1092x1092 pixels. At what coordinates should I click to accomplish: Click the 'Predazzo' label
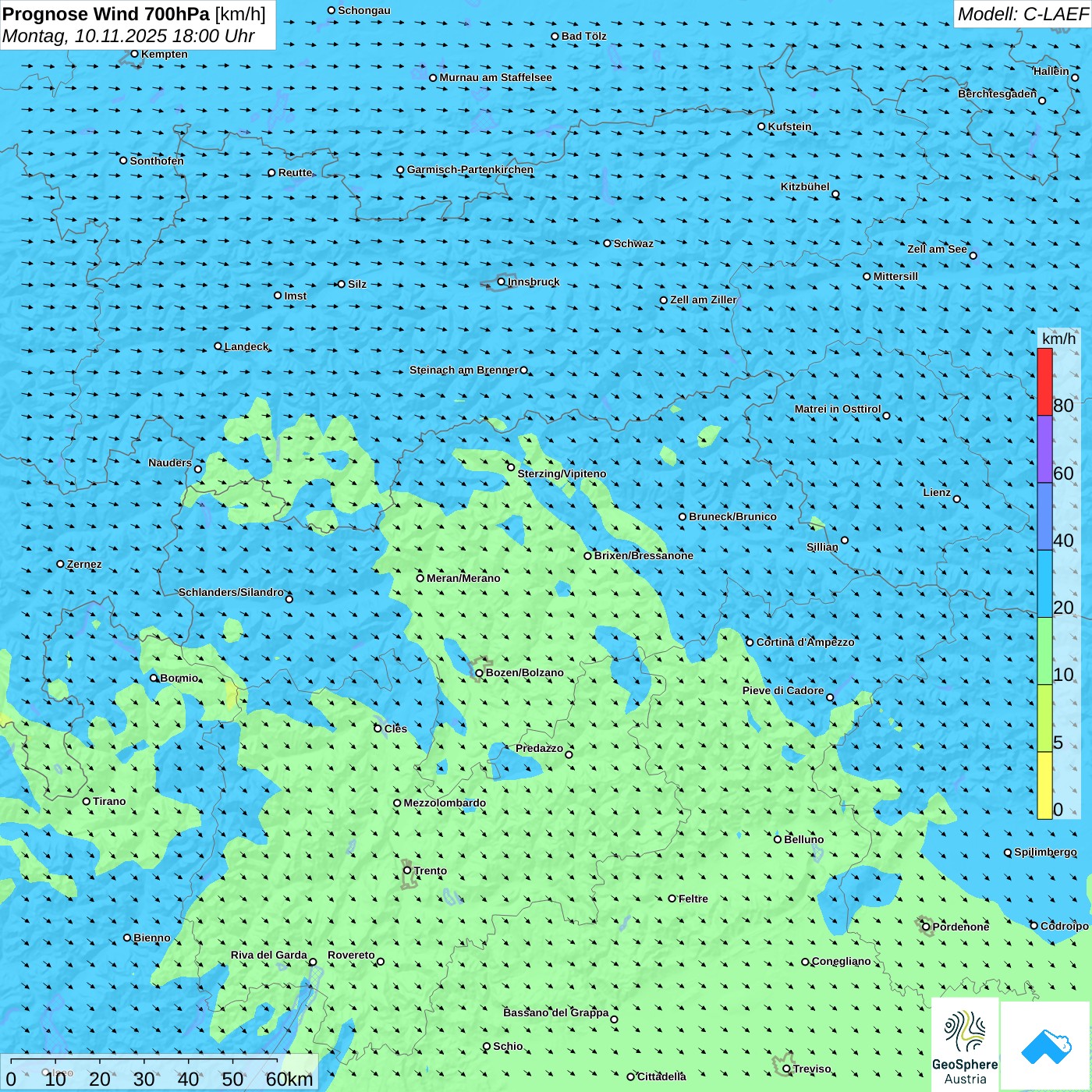coord(539,748)
